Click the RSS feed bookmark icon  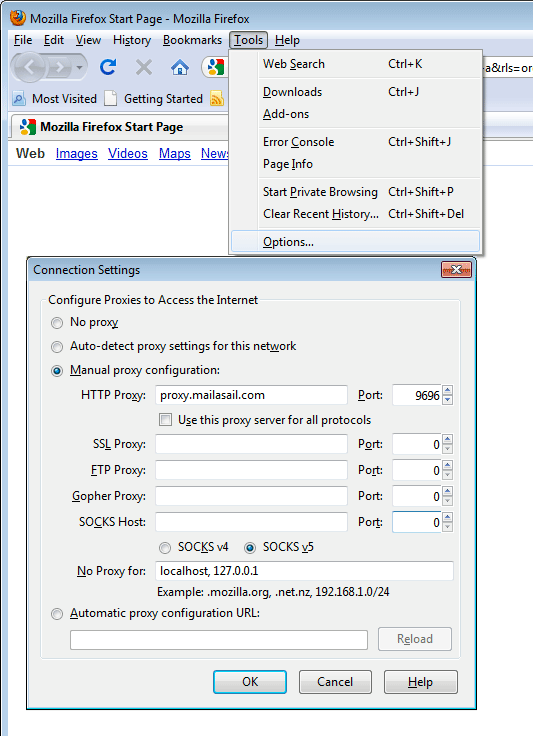(217, 99)
